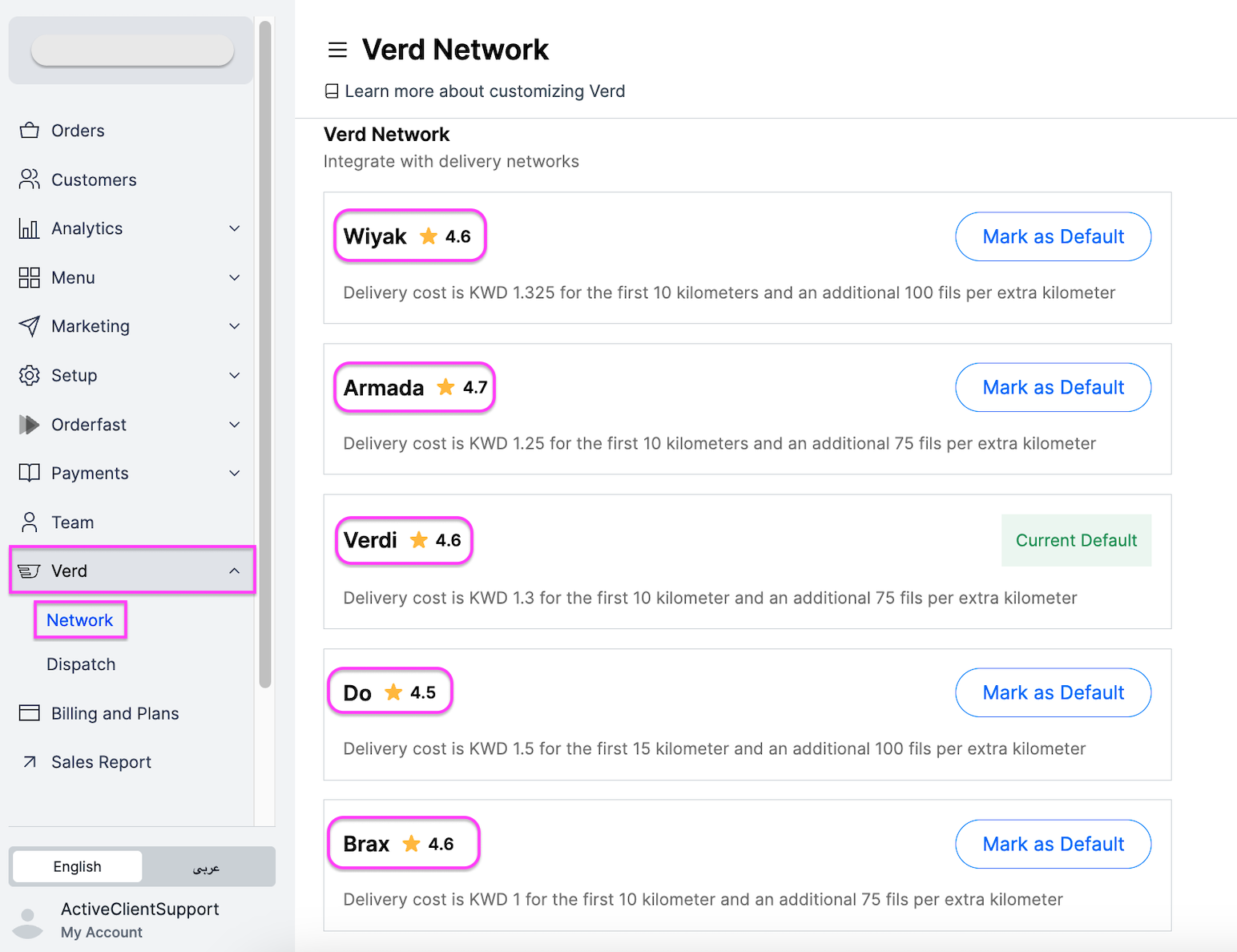Expand the Payments submenu chevron
The image size is (1237, 952).
pos(235,474)
